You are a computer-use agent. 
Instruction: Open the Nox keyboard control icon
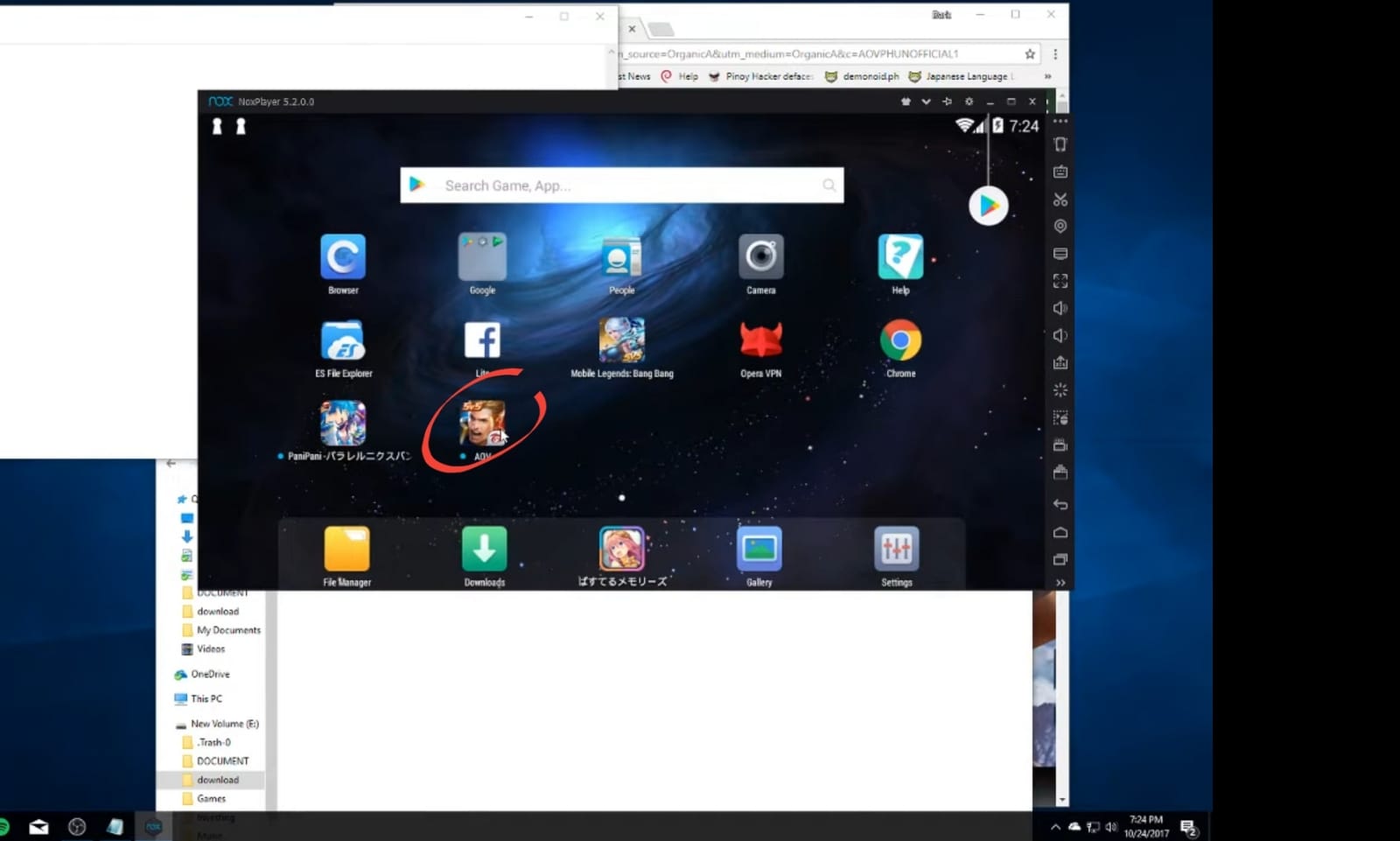(x=1060, y=172)
